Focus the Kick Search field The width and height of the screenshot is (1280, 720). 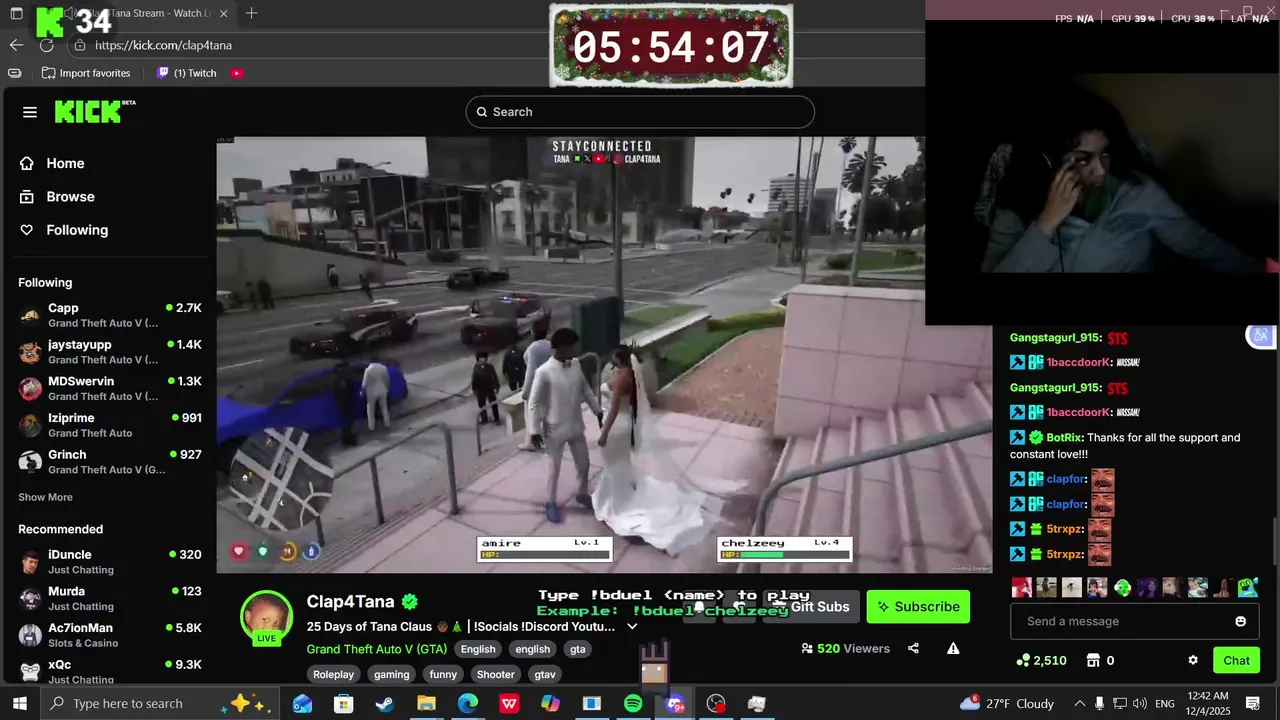640,112
